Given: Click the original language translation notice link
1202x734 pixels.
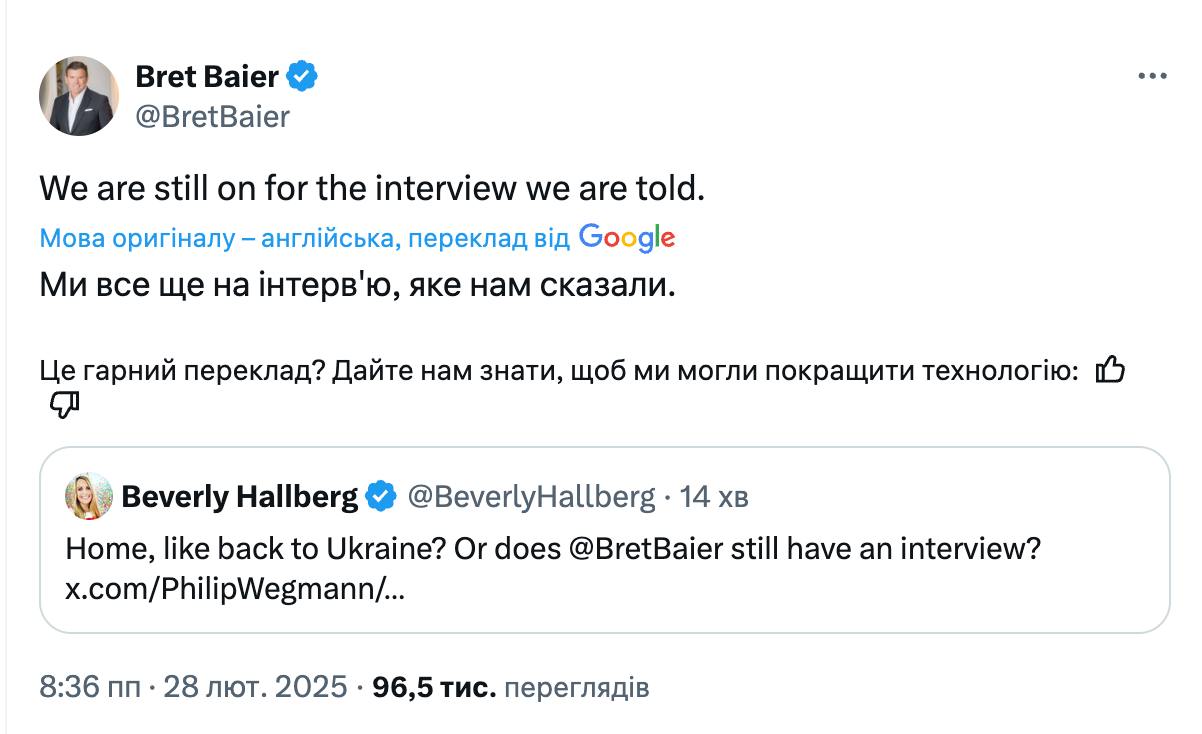Looking at the screenshot, I should (304, 238).
